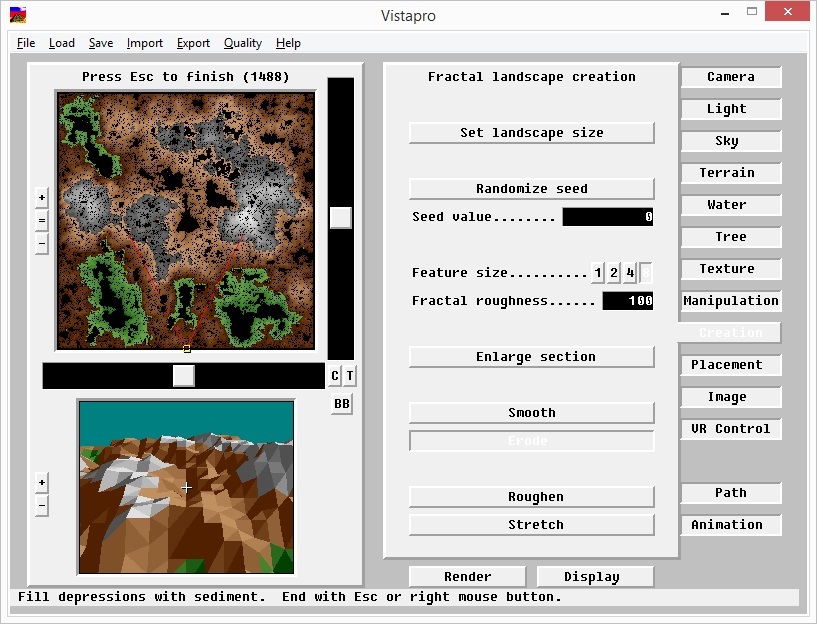The width and height of the screenshot is (817, 624).
Task: Open the VR Control panel
Action: pyautogui.click(x=731, y=429)
